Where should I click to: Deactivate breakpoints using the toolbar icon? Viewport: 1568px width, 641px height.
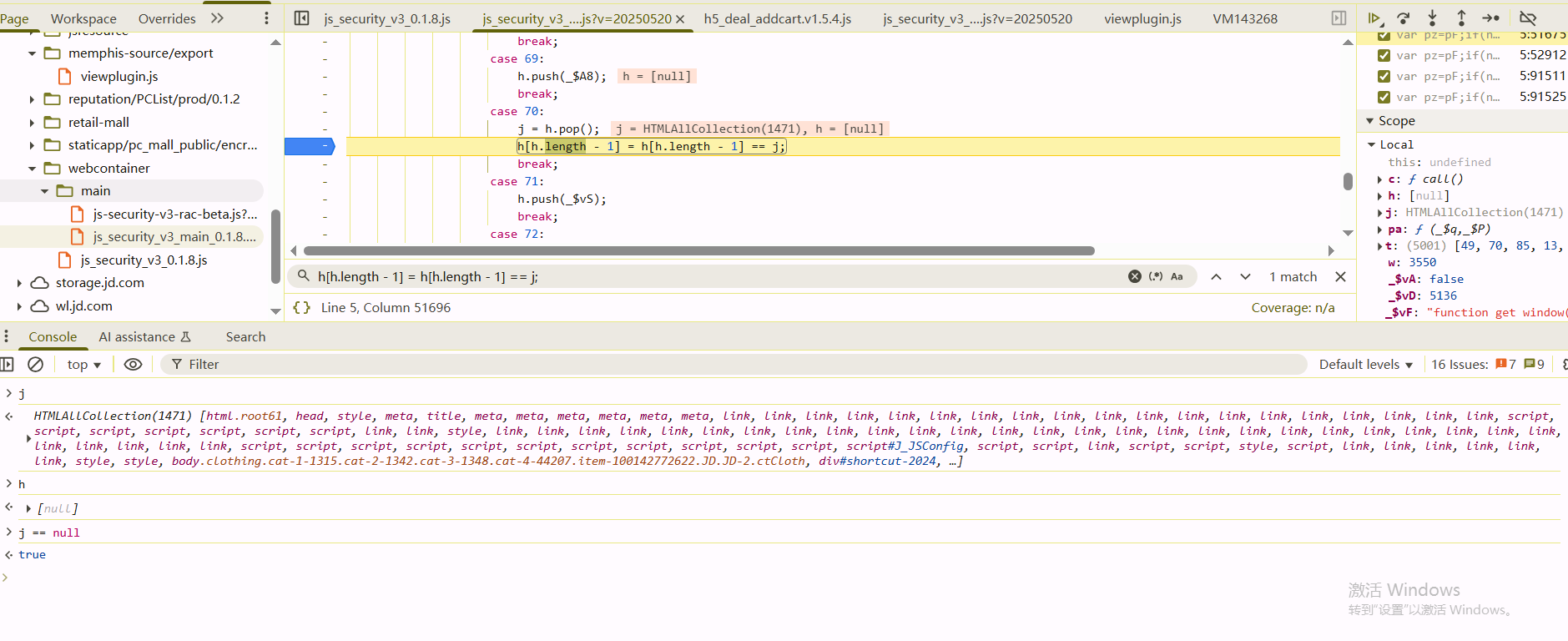1528,18
